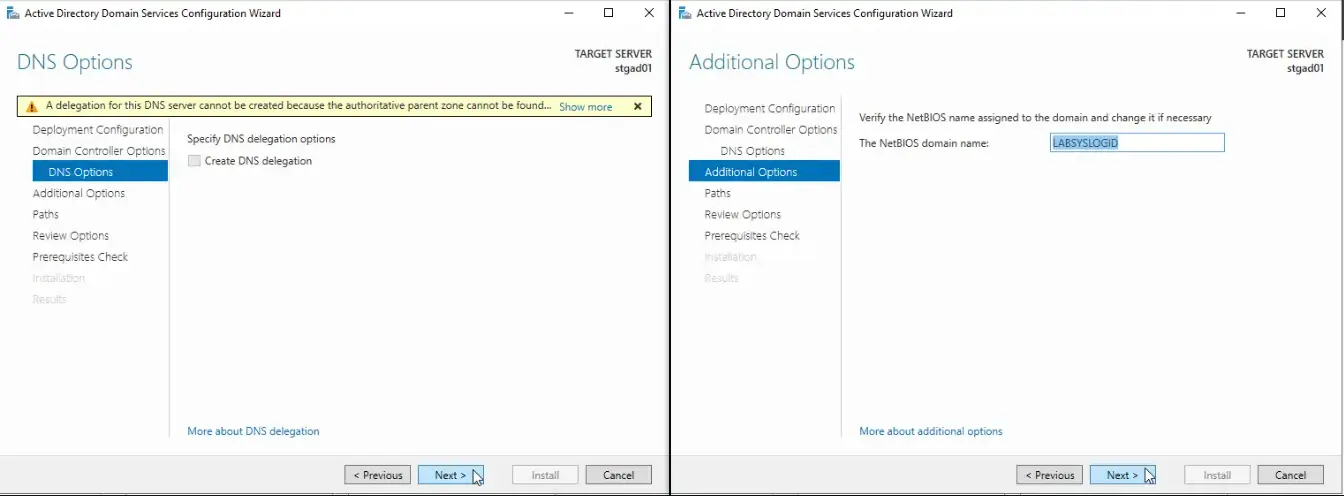Click the disabled Install button in DNS Options window

point(545,475)
